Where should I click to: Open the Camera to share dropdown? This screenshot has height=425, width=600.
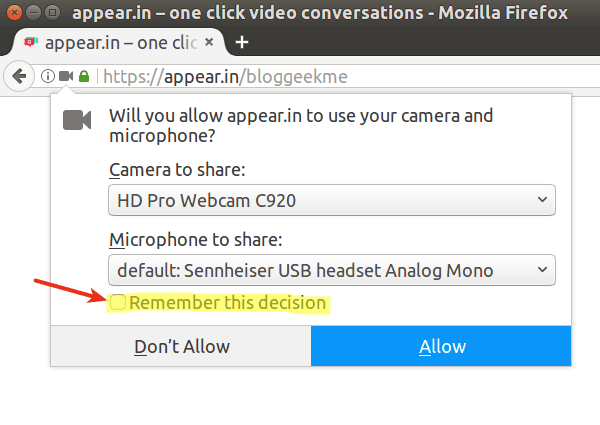[x=332, y=200]
